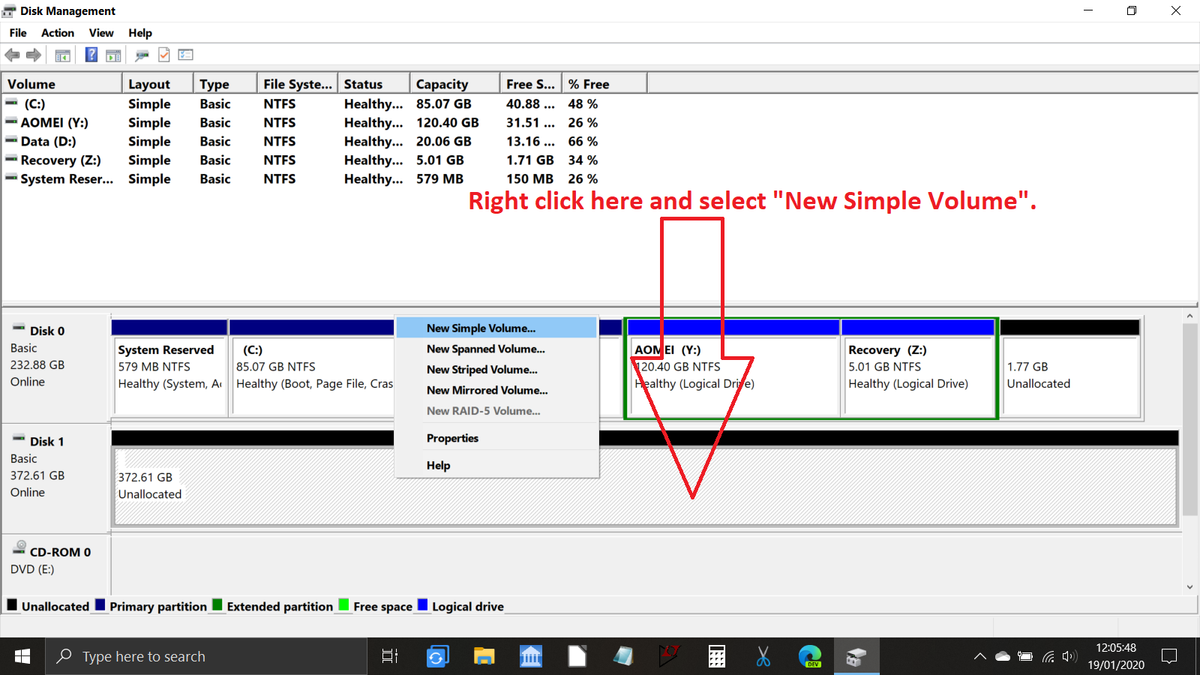This screenshot has height=675, width=1200.
Task: Open the View menu
Action: pos(101,33)
